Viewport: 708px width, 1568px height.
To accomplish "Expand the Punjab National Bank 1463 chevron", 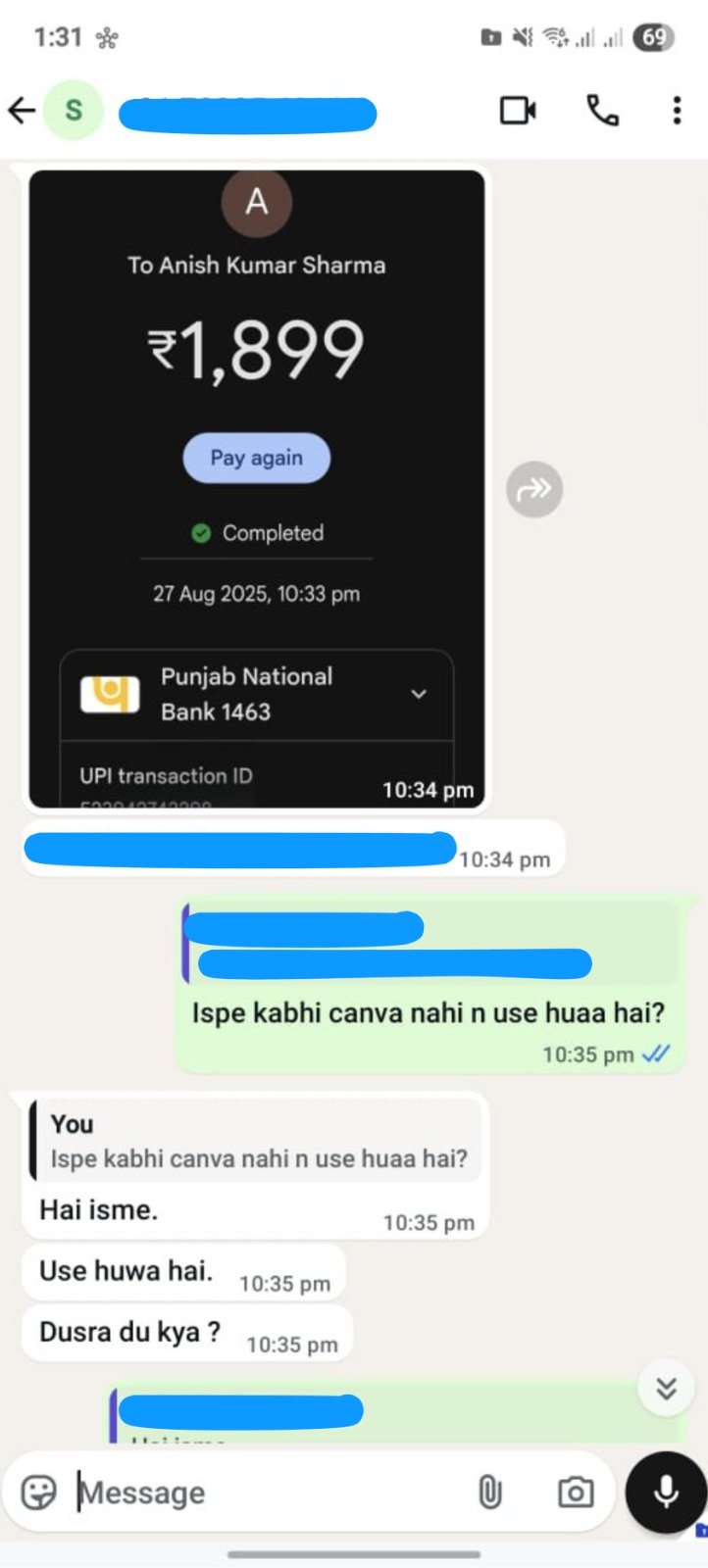I will (419, 694).
